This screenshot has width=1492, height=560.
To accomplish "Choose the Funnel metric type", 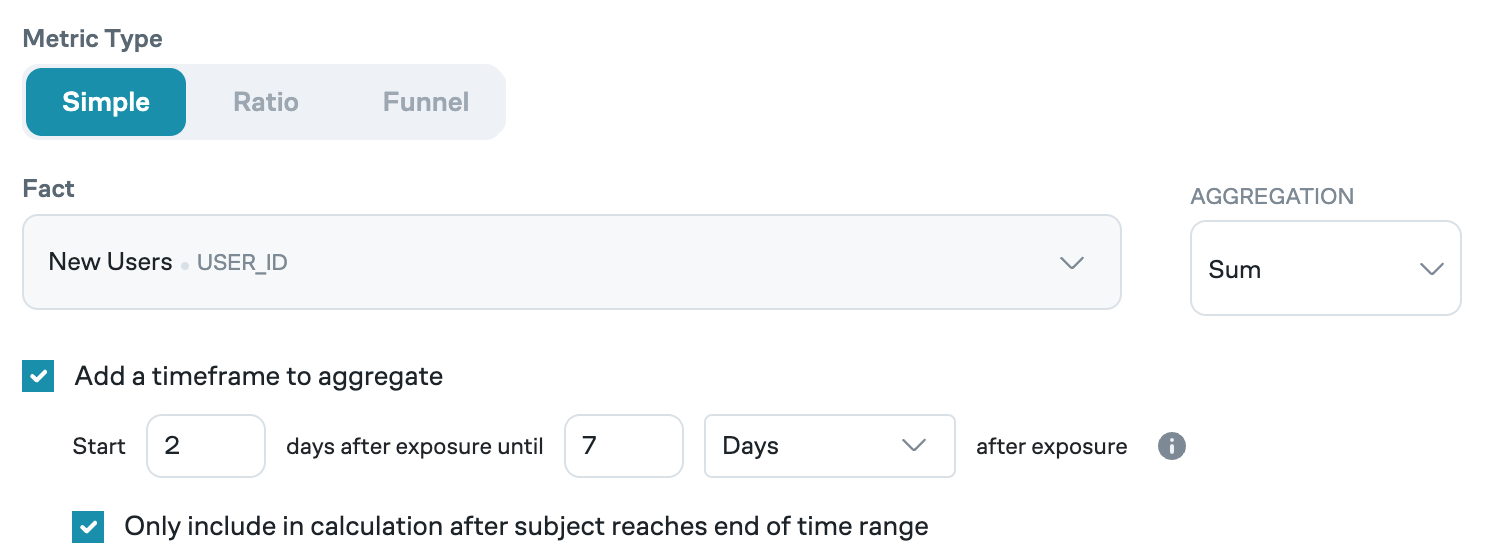I will [x=426, y=102].
